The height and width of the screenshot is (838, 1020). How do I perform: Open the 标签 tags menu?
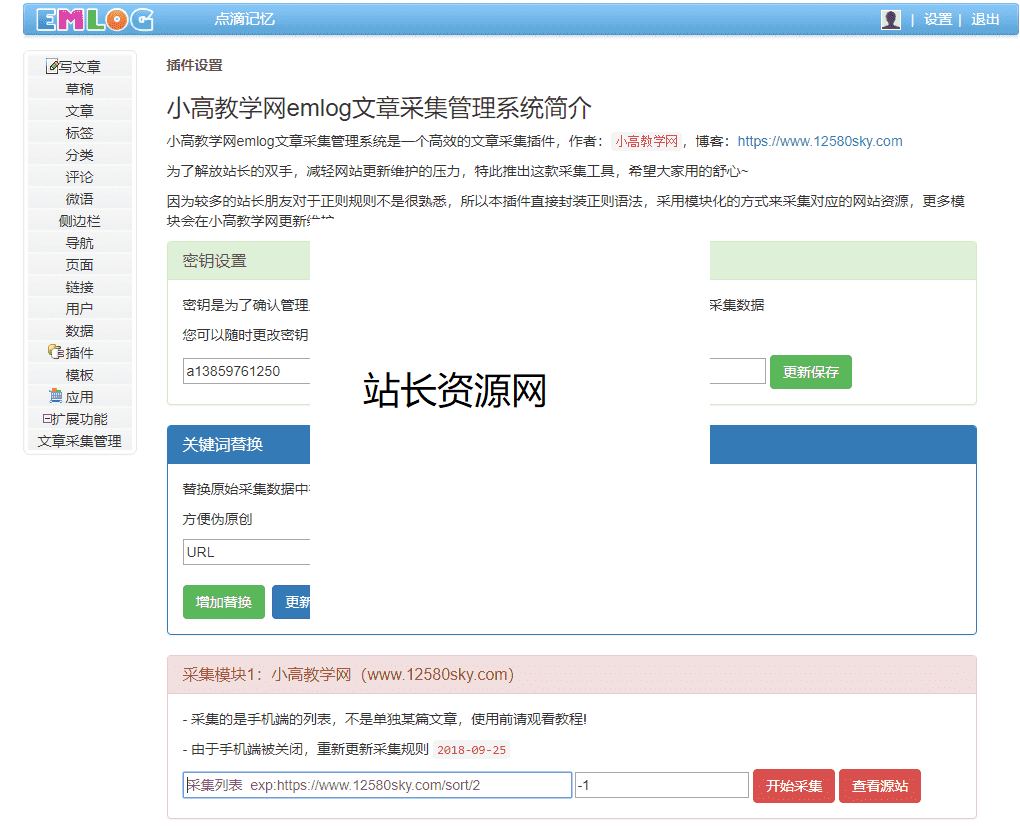point(79,133)
